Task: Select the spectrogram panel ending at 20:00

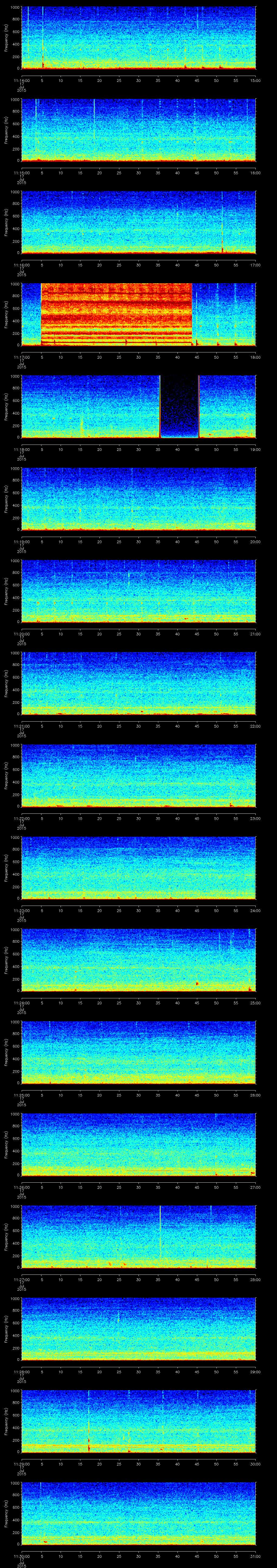Action: click(139, 499)
